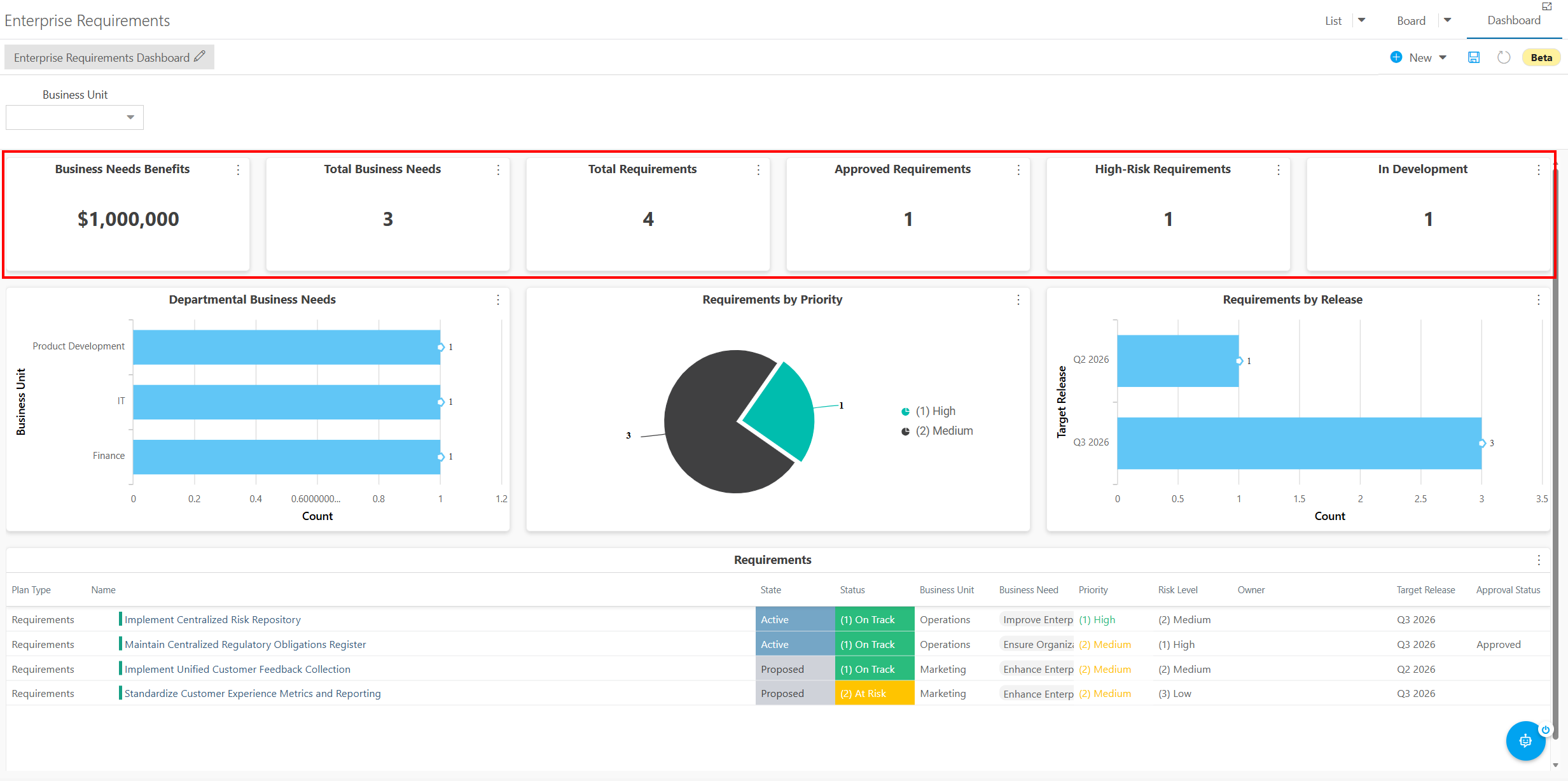
Task: Save the dashboard with the floppy icon
Action: pos(1474,57)
